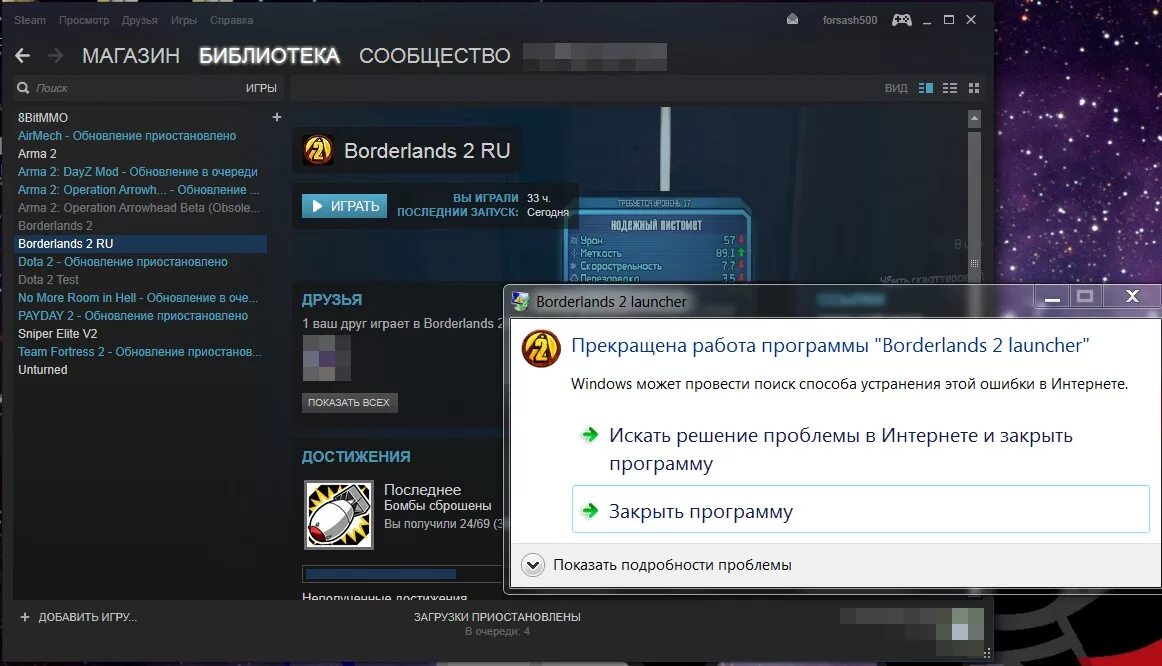Open the Steam menu

click(x=30, y=20)
